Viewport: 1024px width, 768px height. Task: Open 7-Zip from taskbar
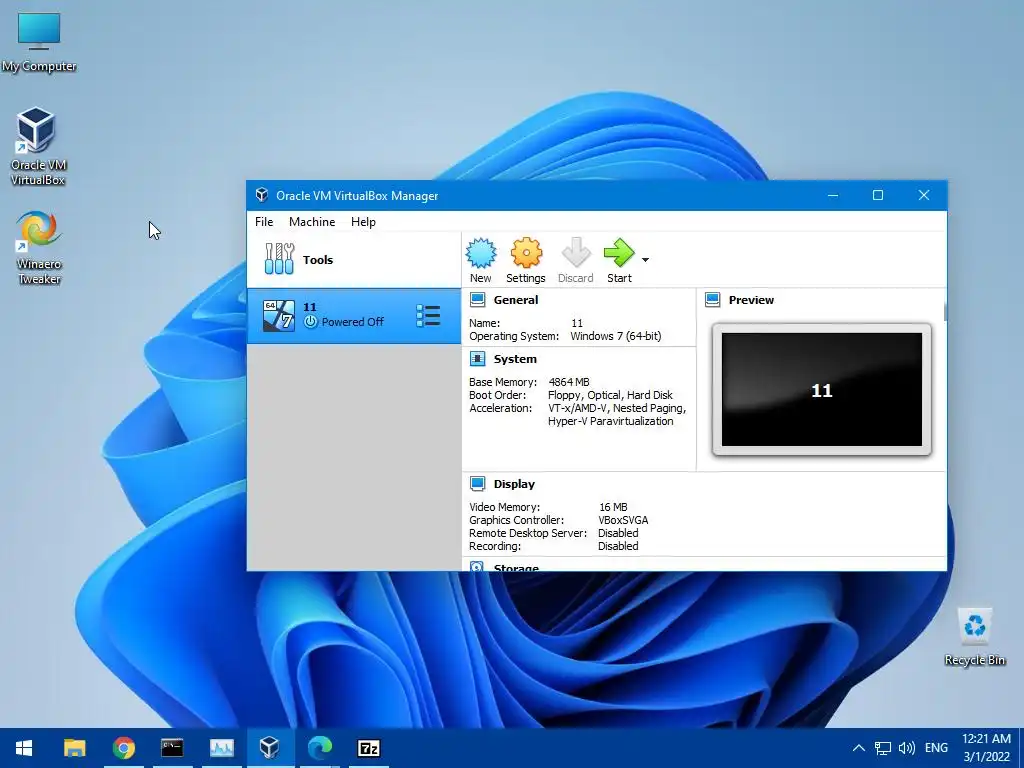point(369,748)
